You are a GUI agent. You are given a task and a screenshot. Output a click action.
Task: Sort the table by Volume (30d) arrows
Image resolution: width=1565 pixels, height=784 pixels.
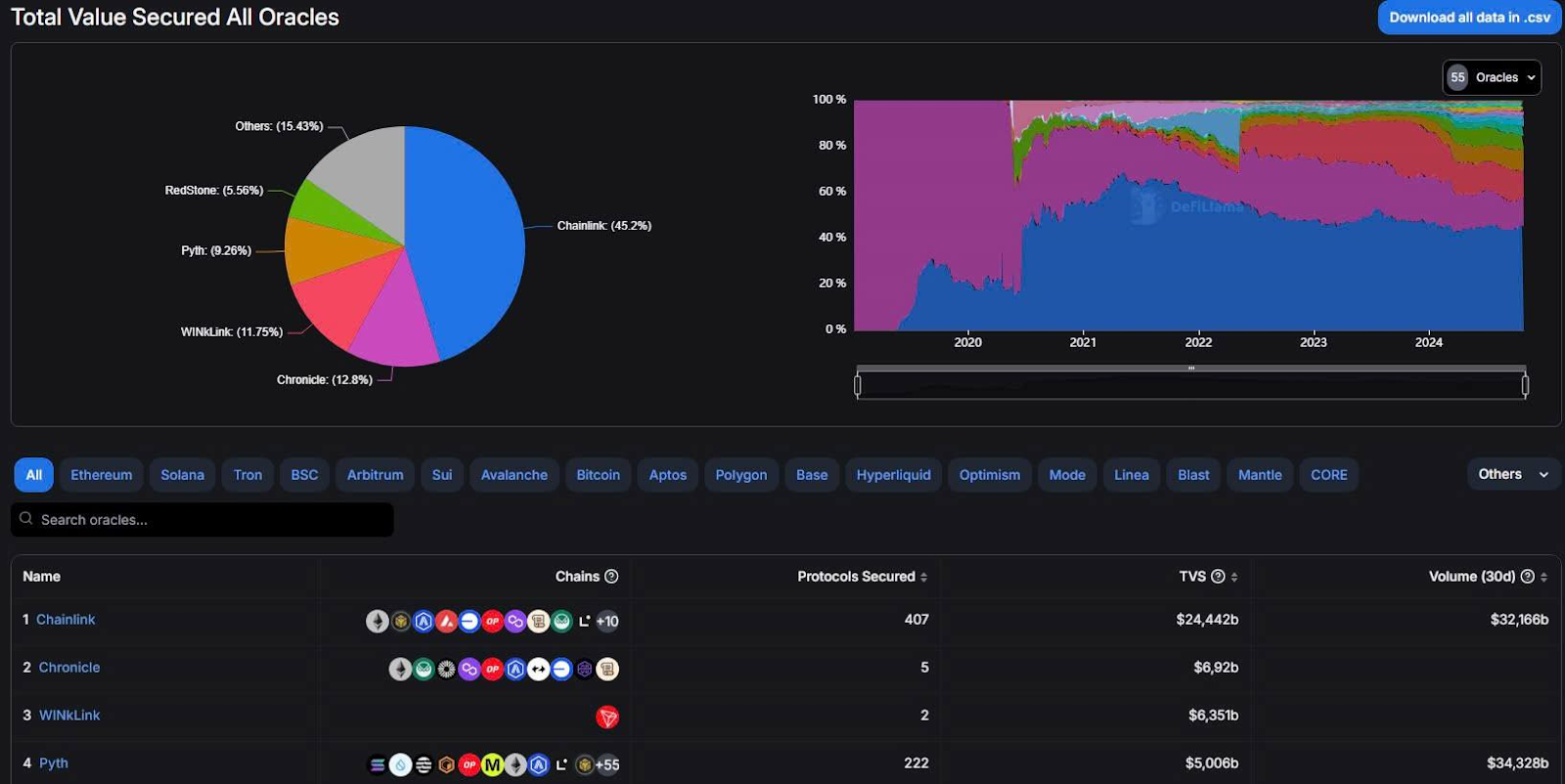pyautogui.click(x=1543, y=577)
